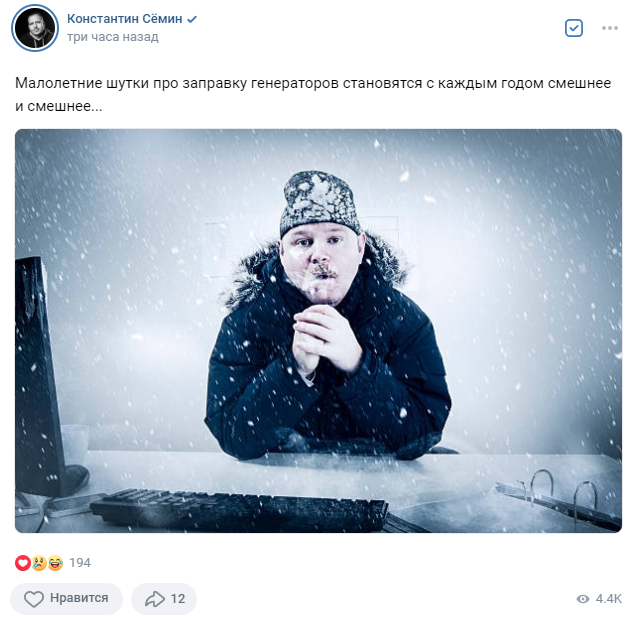Click the snow-covered hat in the photo
Screen dimensions: 639x621
click(x=319, y=203)
